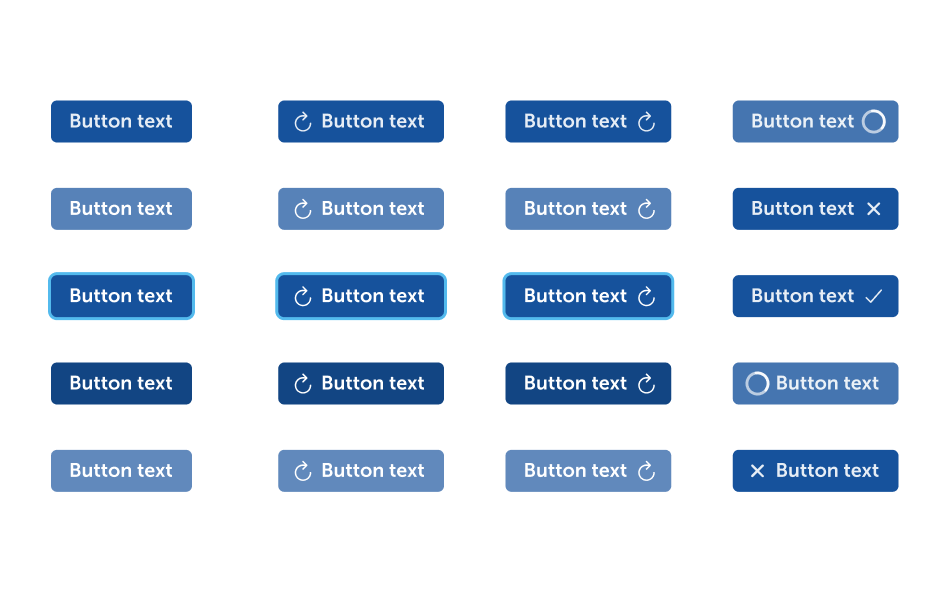
Task: Click the leading refresh icon in the bottom row
Action: coord(303,471)
